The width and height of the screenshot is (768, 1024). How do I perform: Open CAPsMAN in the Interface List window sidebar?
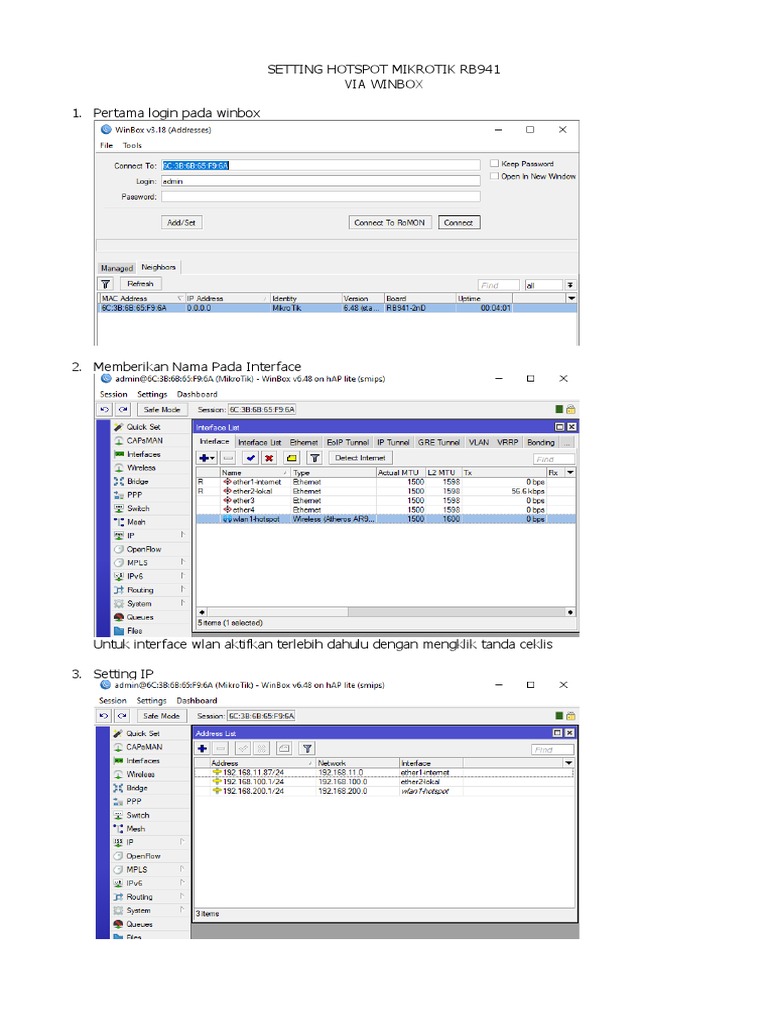144,441
